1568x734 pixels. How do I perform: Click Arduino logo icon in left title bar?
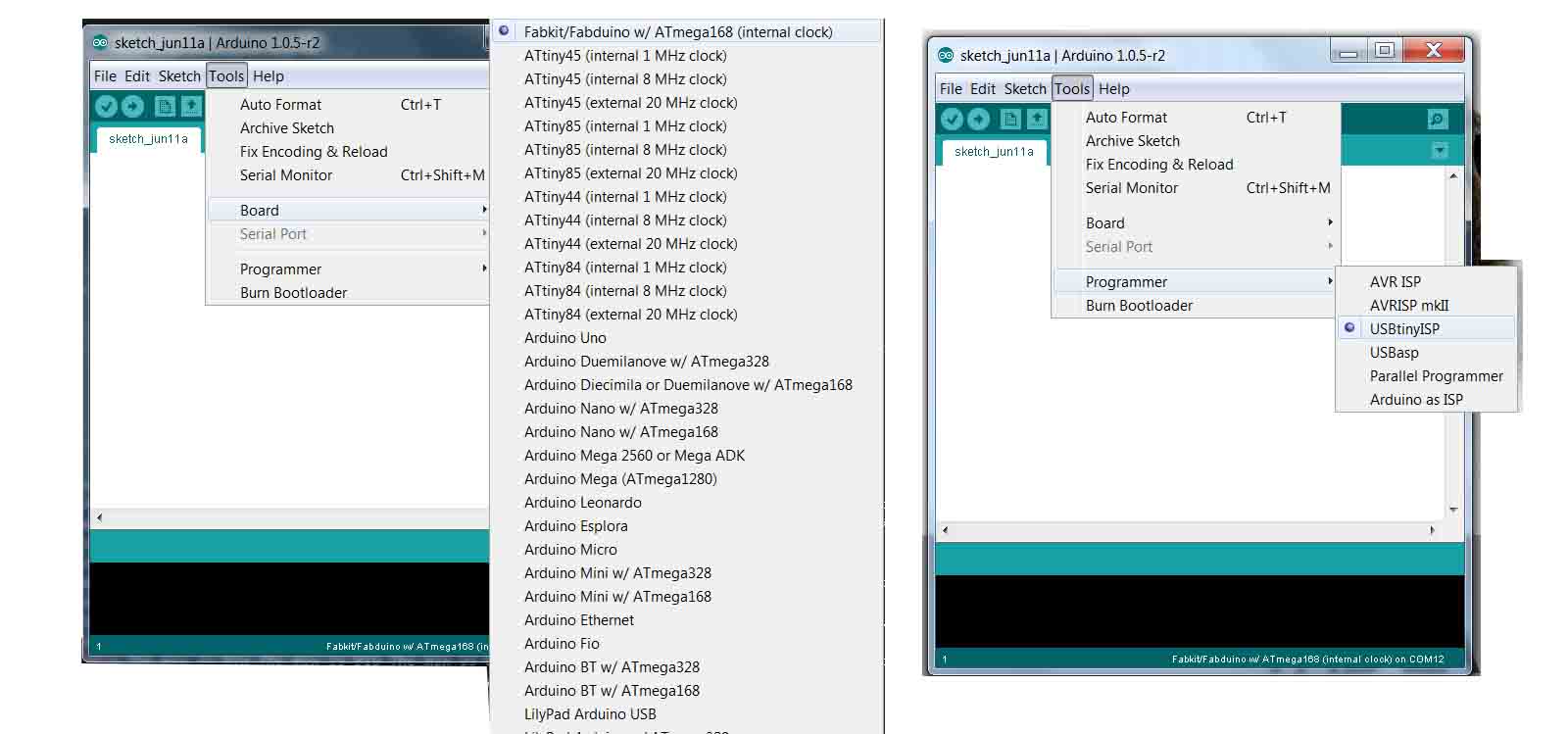tap(100, 42)
